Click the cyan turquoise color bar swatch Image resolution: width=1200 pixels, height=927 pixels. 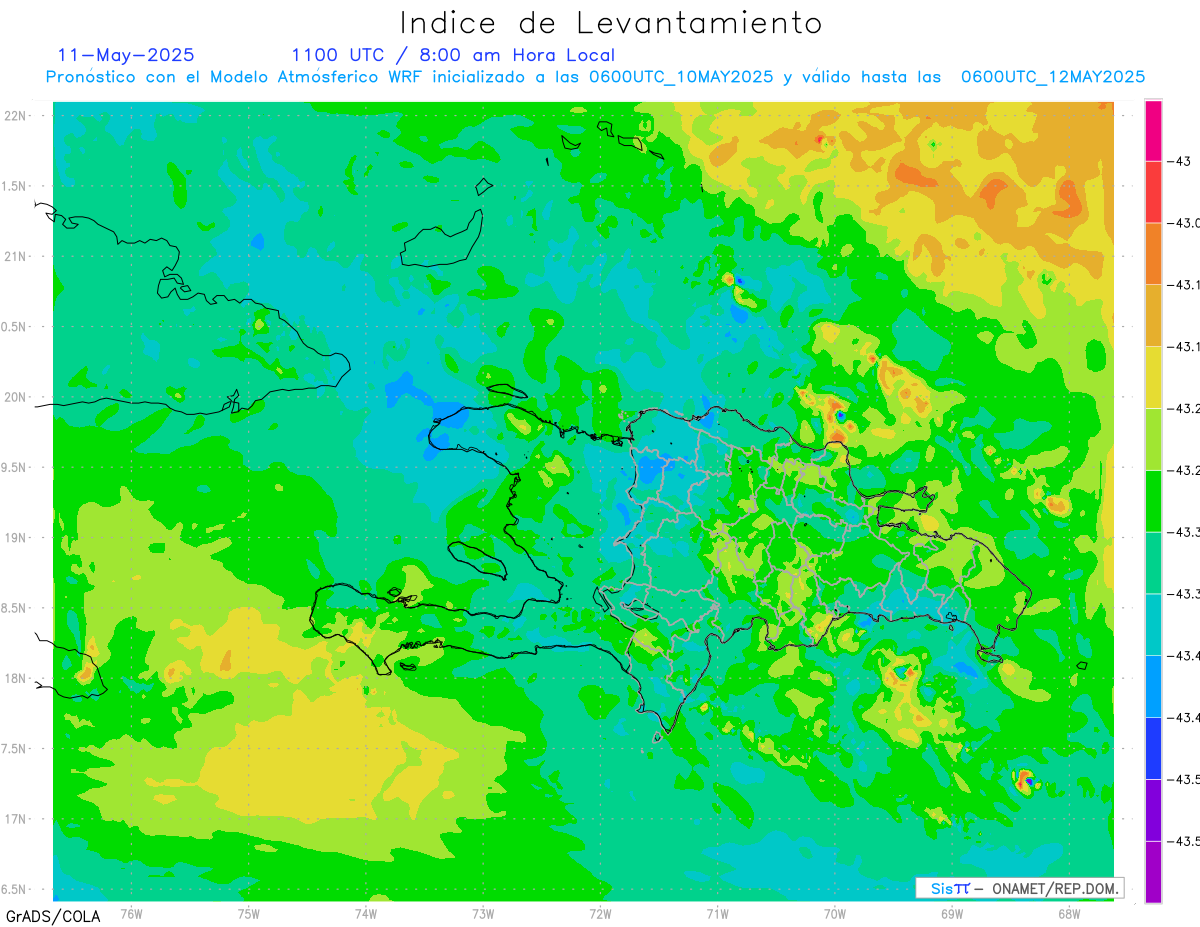(x=1153, y=625)
